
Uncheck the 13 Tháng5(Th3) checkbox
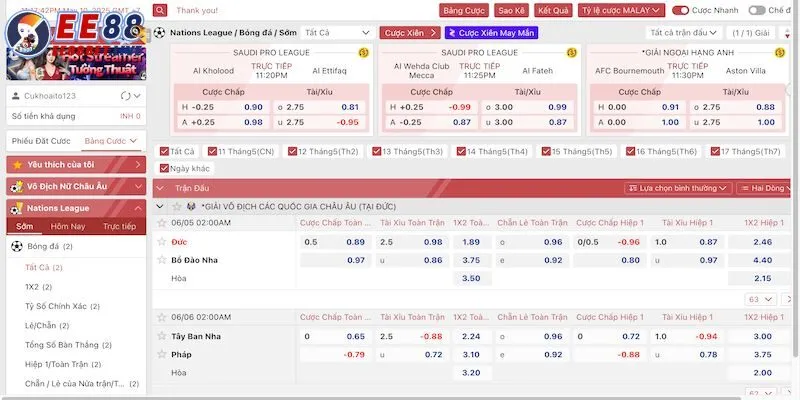click(377, 152)
